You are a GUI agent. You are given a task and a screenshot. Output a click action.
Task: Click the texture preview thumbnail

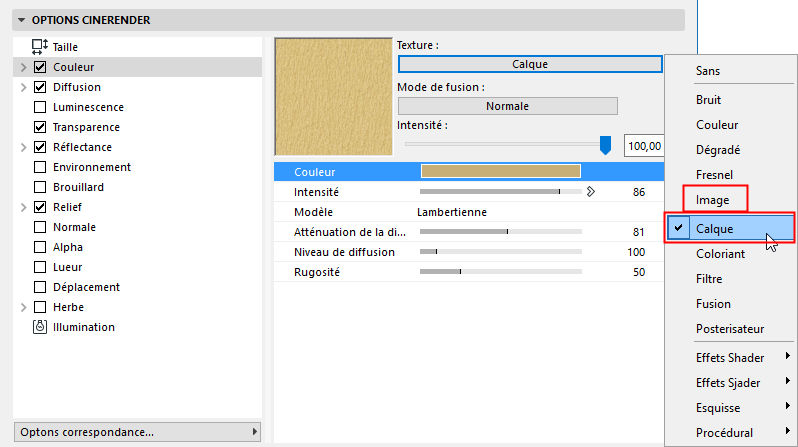point(333,96)
